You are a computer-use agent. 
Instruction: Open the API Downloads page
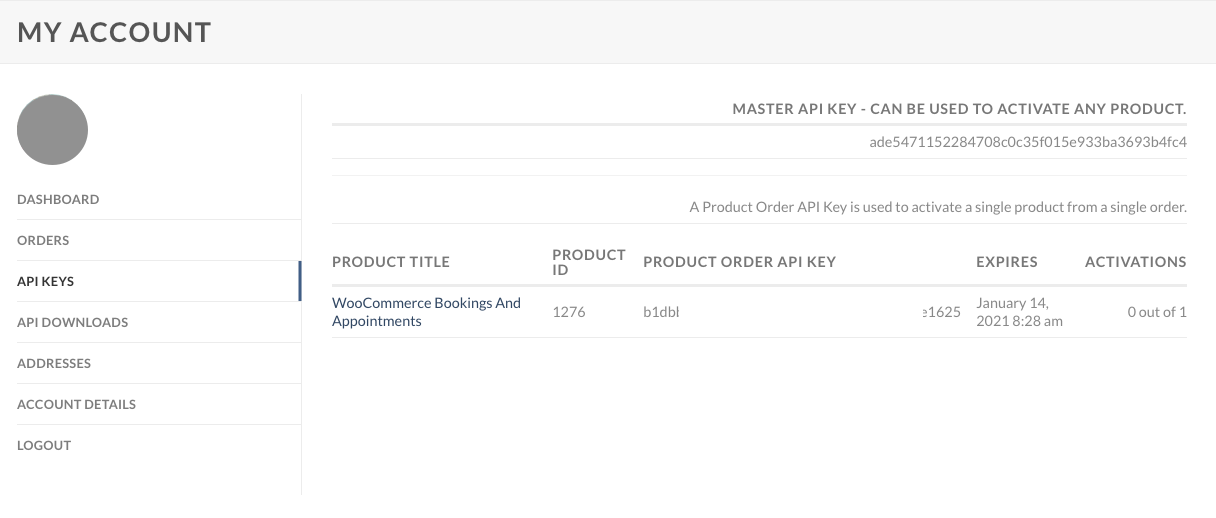(x=72, y=322)
